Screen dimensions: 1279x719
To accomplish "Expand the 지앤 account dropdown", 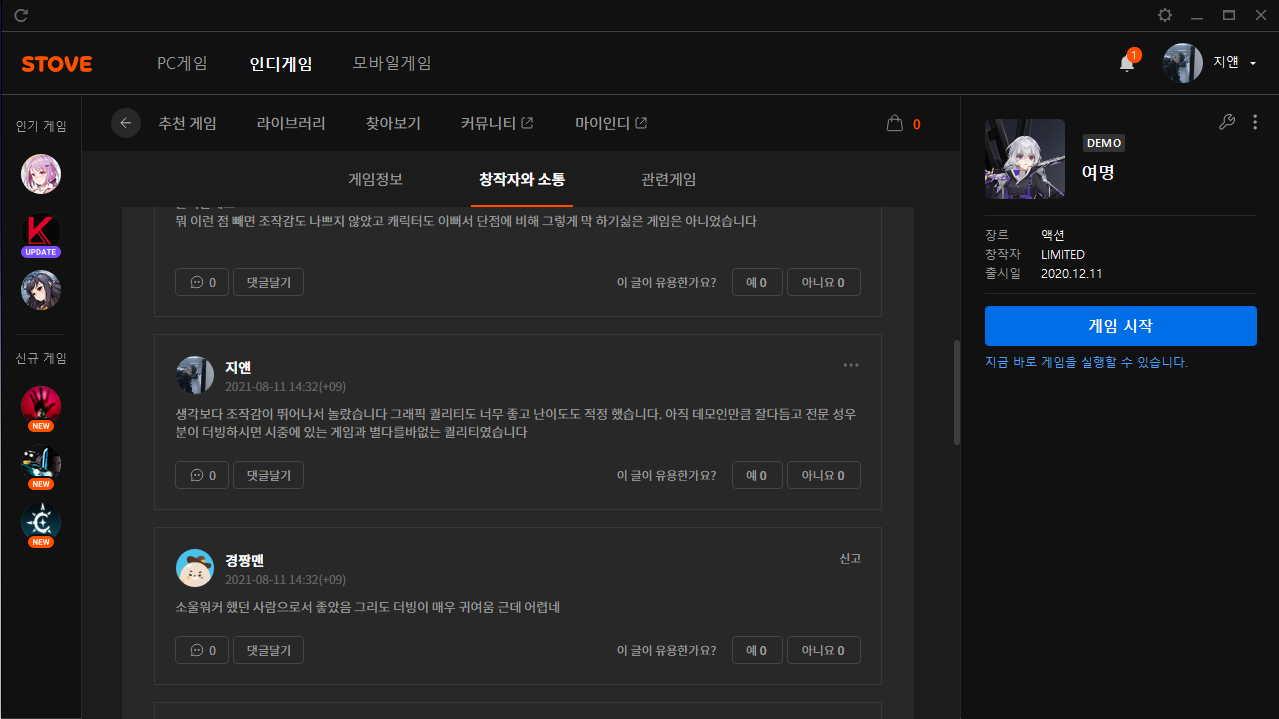I will (1253, 63).
